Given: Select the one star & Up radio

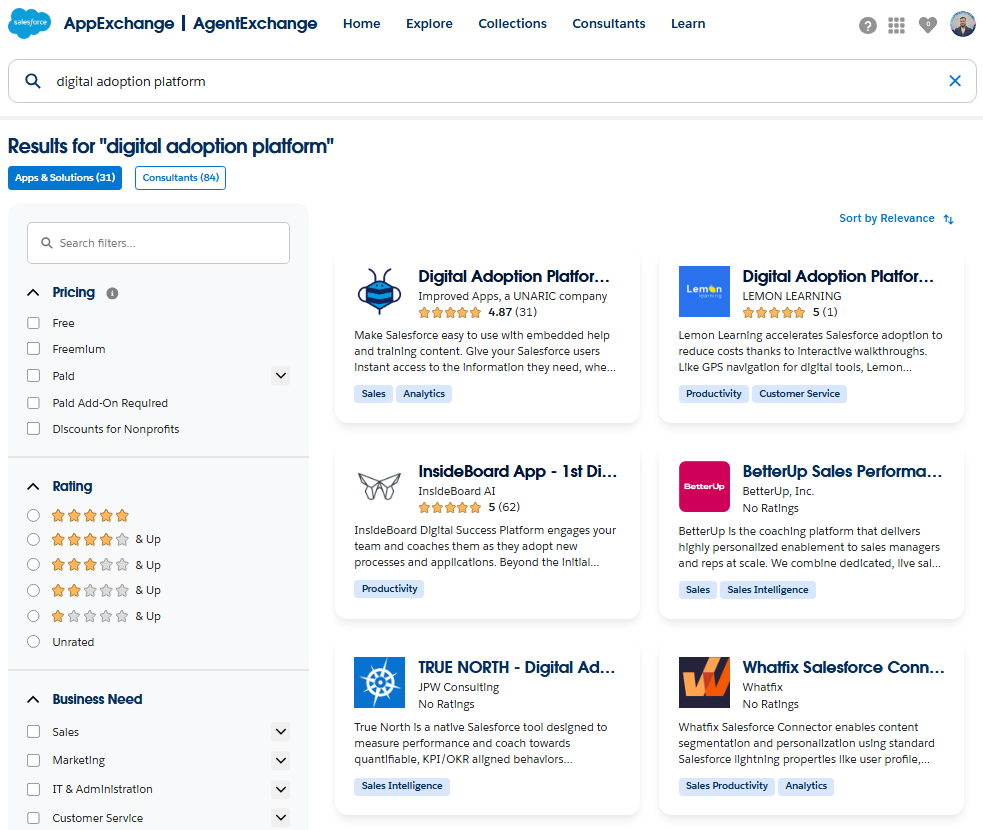Looking at the screenshot, I should tap(33, 616).
